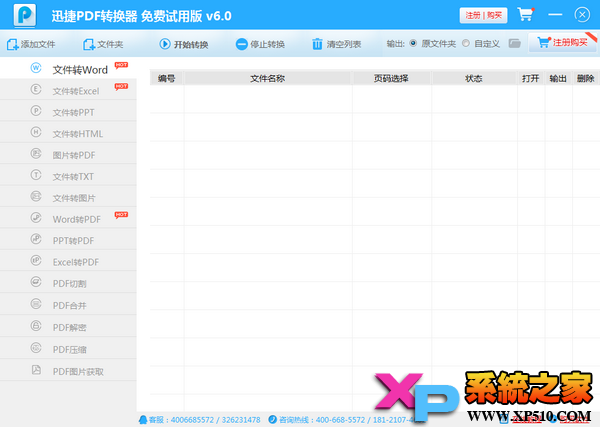The width and height of the screenshot is (600, 427).
Task: Select the Word转PDF circle icon
Action: coord(36,218)
